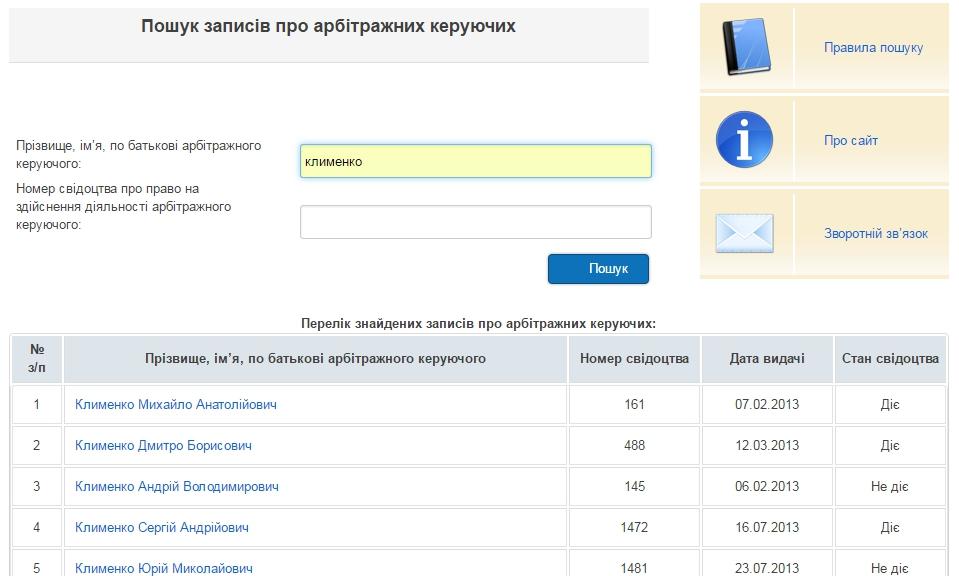Viewport: 959px width, 576px height.
Task: Click the blue info circle icon
Action: pos(744,140)
